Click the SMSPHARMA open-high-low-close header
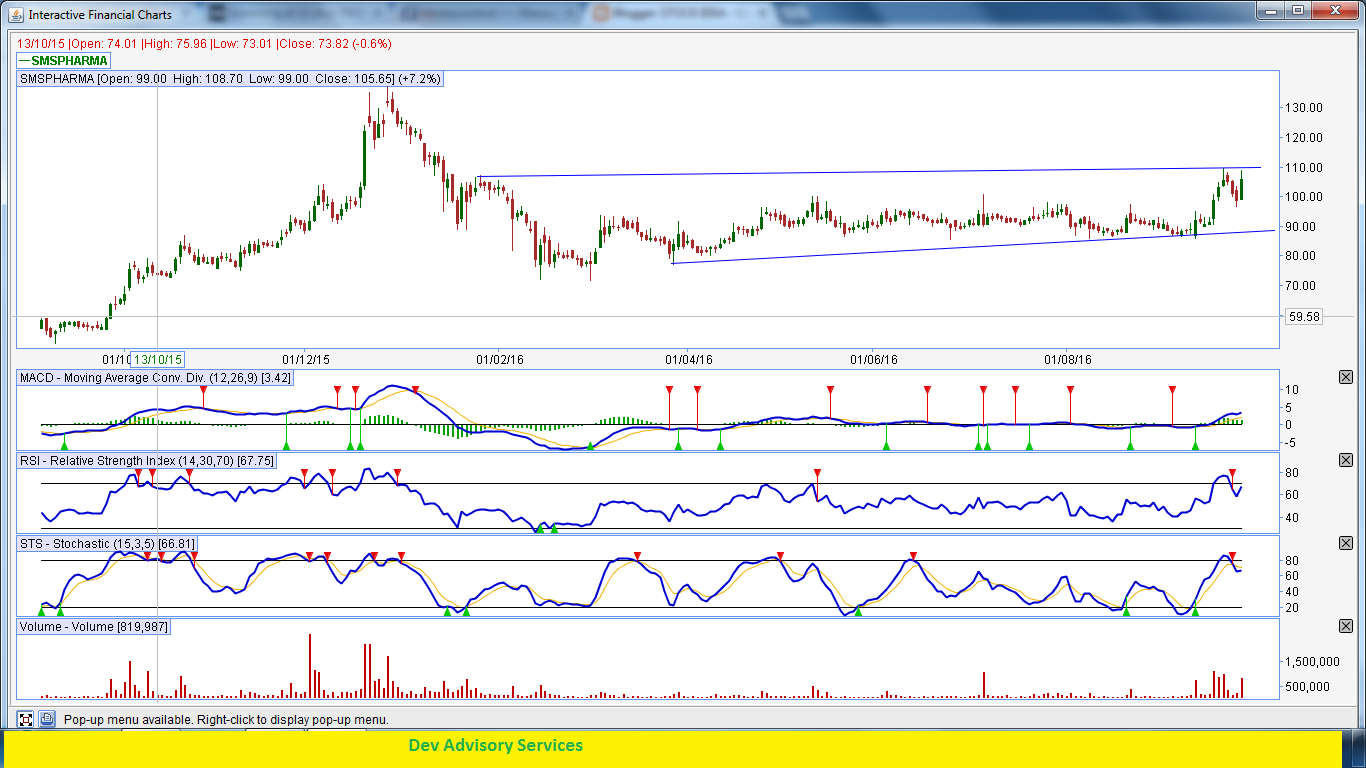Screen dimensions: 1366x768 230,79
